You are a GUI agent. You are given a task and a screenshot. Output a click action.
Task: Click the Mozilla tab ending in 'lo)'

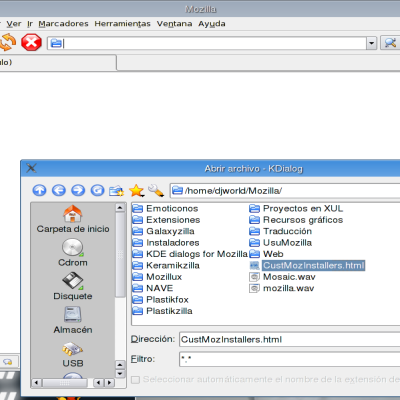click(58, 63)
